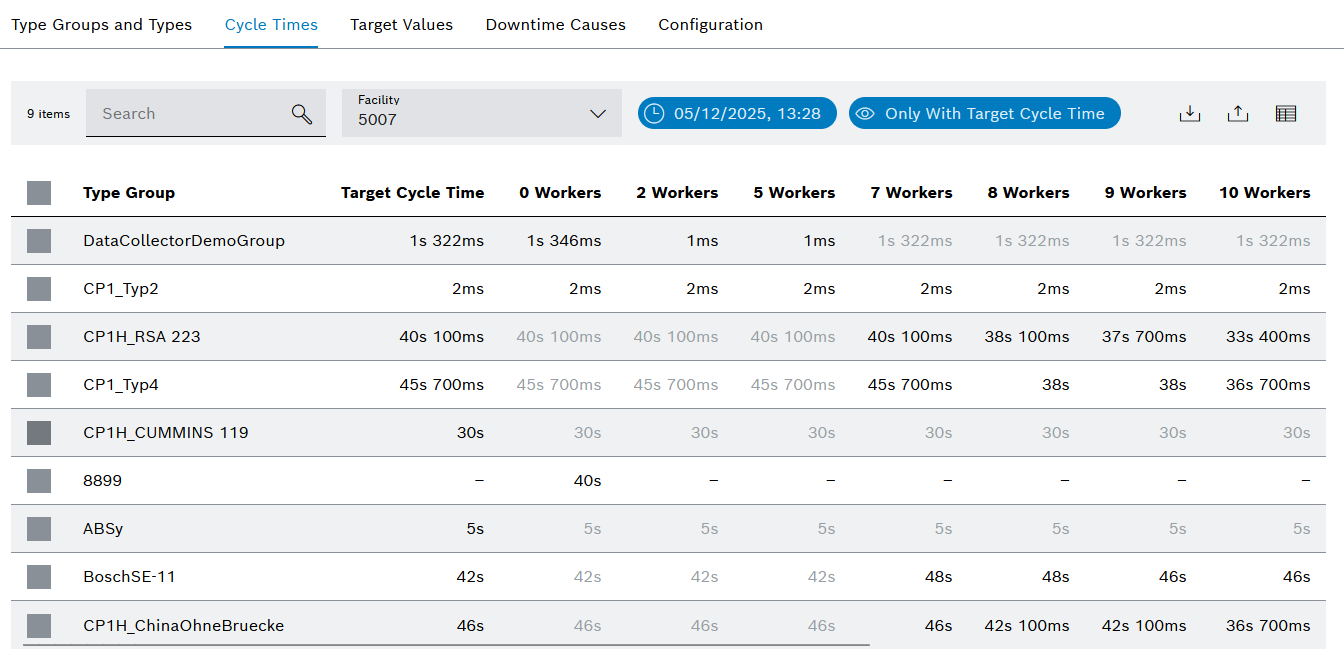Viewport: 1344px width, 666px height.
Task: Open the table column settings icon
Action: pyautogui.click(x=1286, y=114)
